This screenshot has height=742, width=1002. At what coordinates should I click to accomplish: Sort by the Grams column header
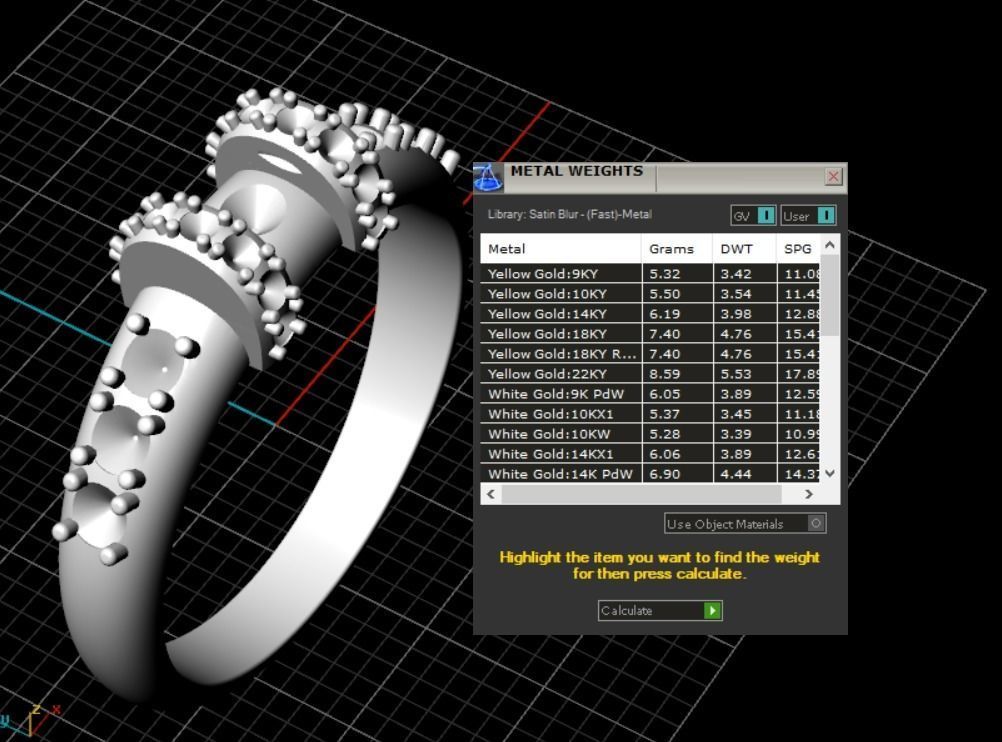click(677, 249)
